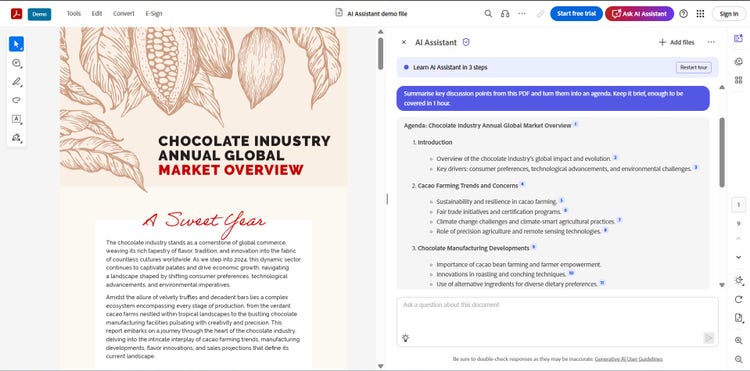Click the search magnifier icon
This screenshot has height=371, width=750.
pyautogui.click(x=488, y=14)
